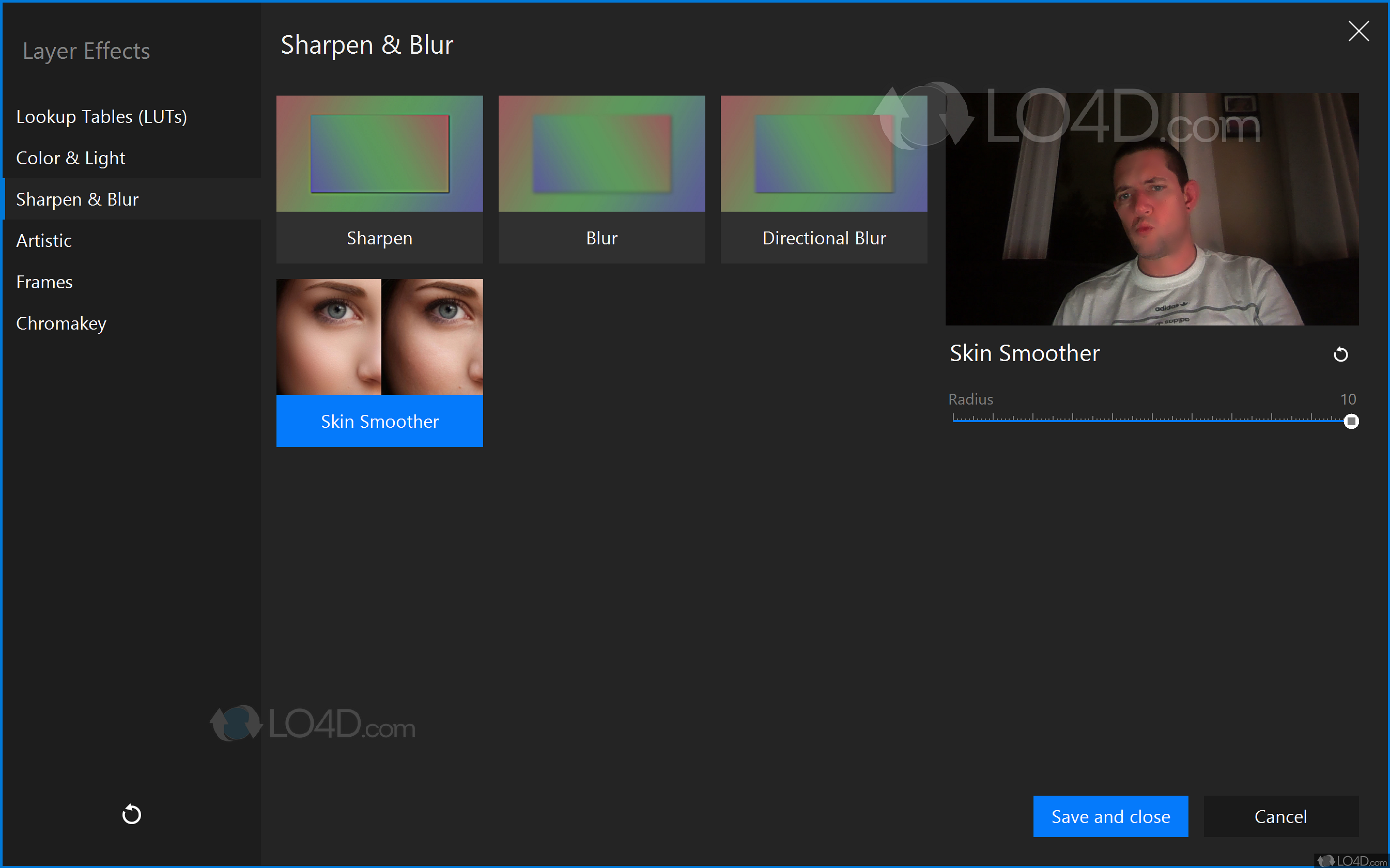Click the webcam preview image
1390x868 pixels.
pyautogui.click(x=1151, y=210)
